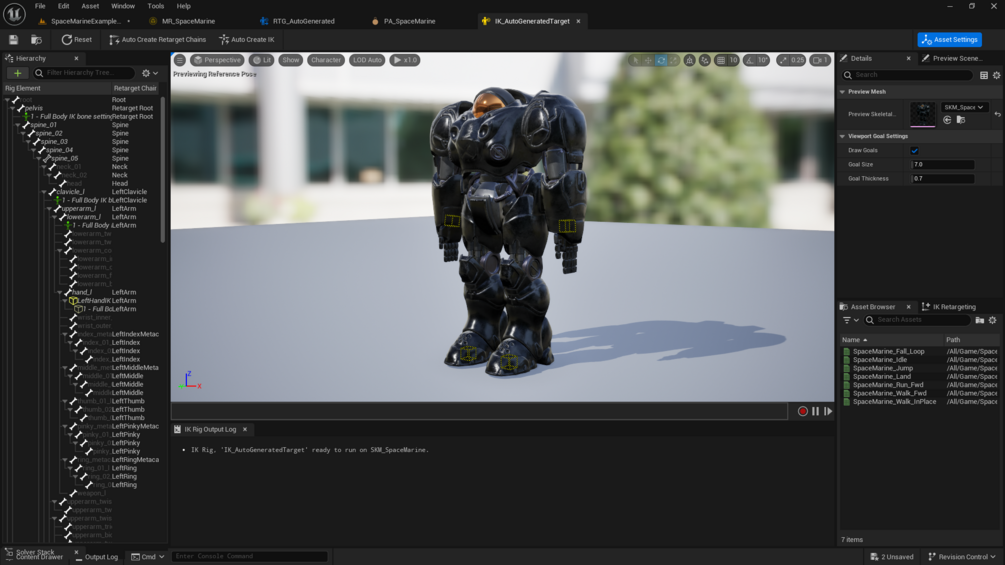This screenshot has height=565, width=1005.
Task: Open Asset Browser filter dropdown
Action: tap(851, 320)
